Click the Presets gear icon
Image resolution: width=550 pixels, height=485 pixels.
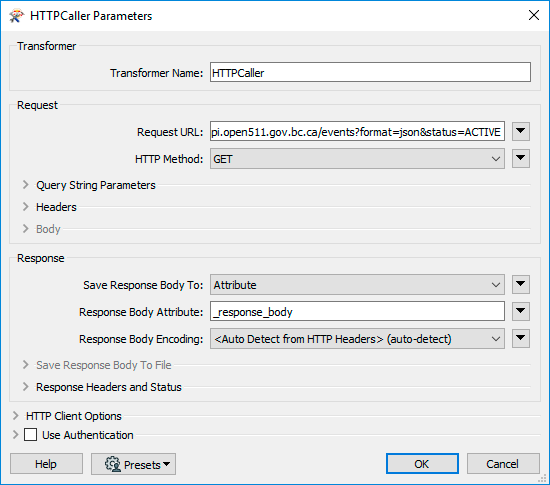click(x=113, y=464)
